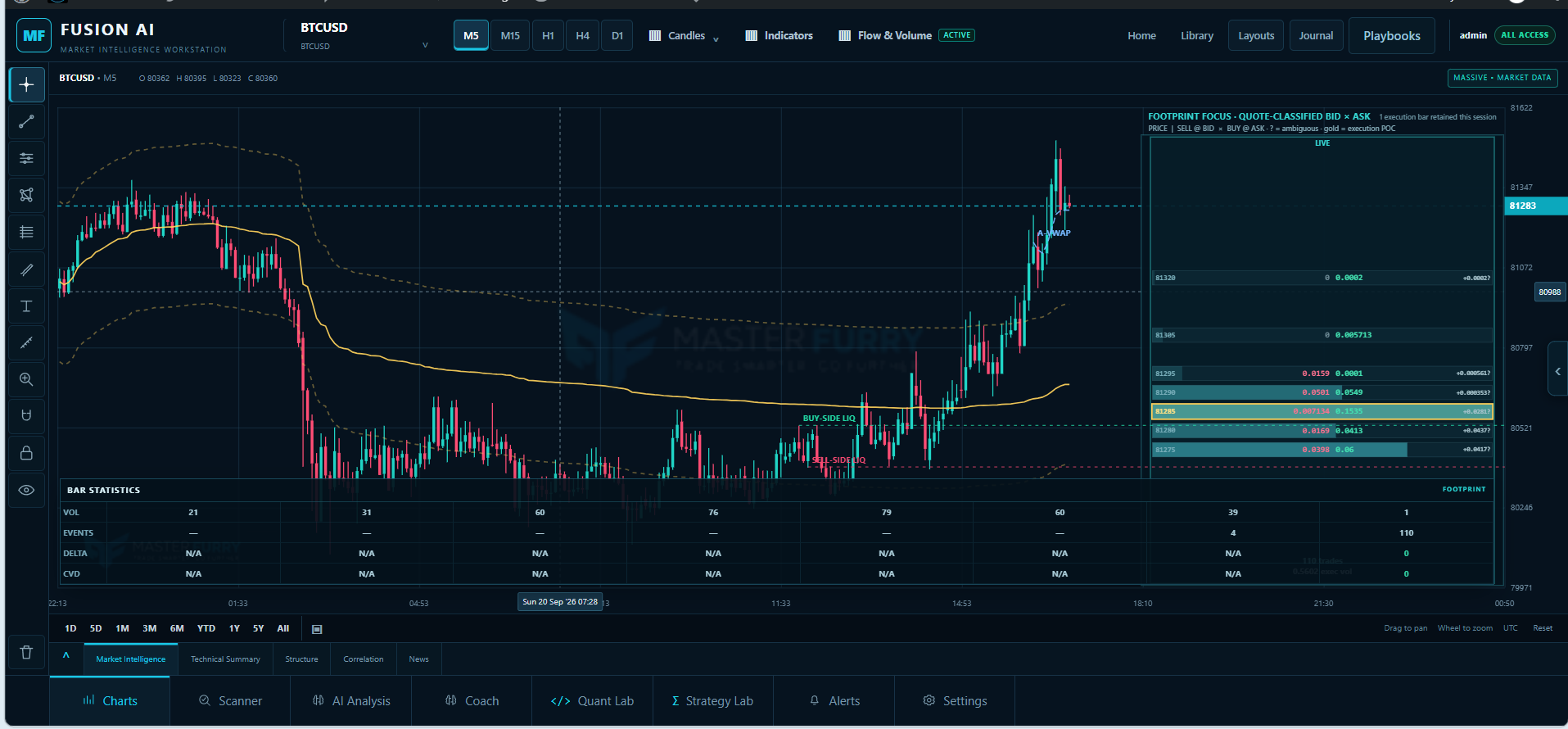Screen dimensions: 1568x729
Task: Set range to 5Y
Action: [x=258, y=628]
